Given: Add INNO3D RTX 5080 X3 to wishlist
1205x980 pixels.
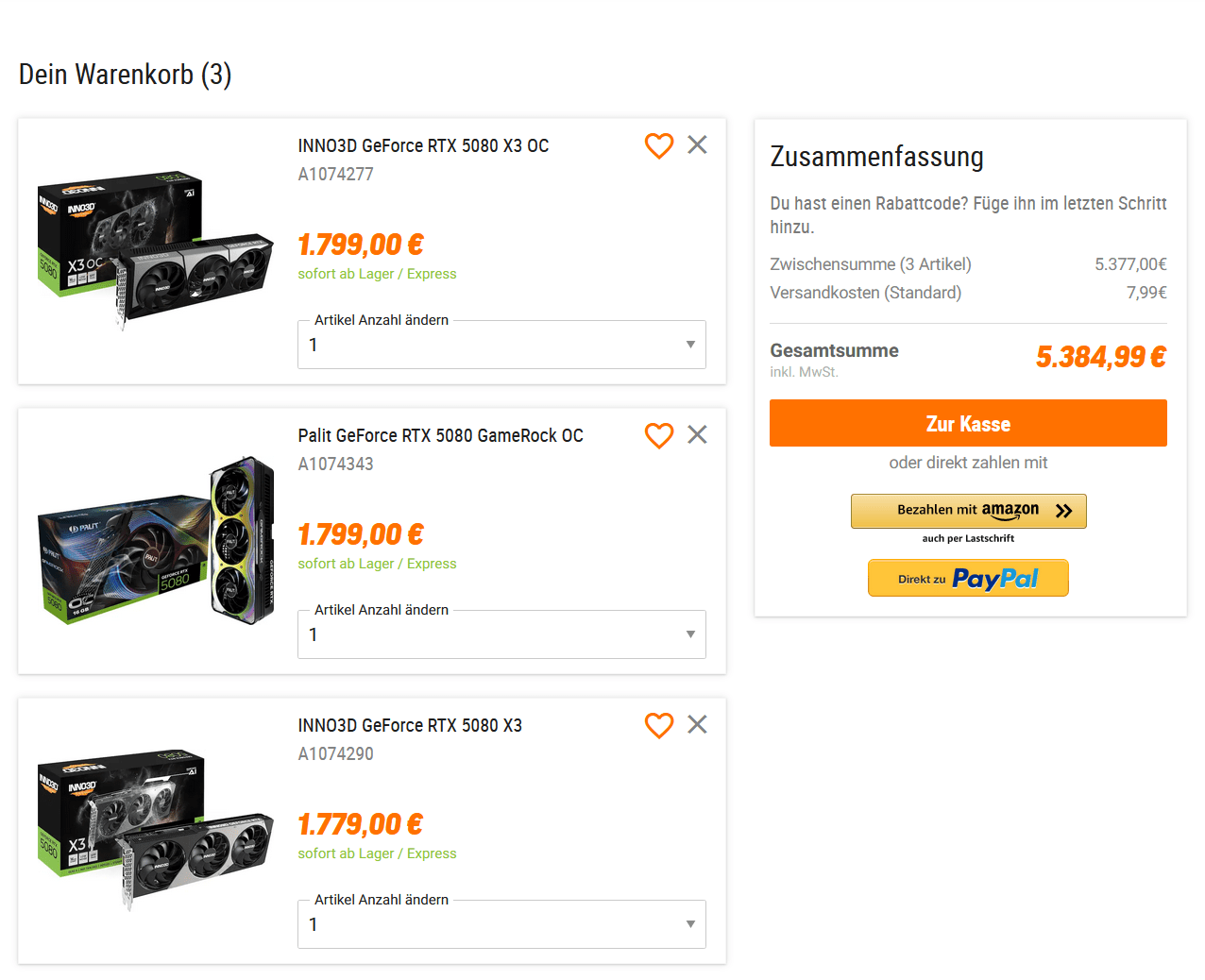Looking at the screenshot, I should point(659,725).
